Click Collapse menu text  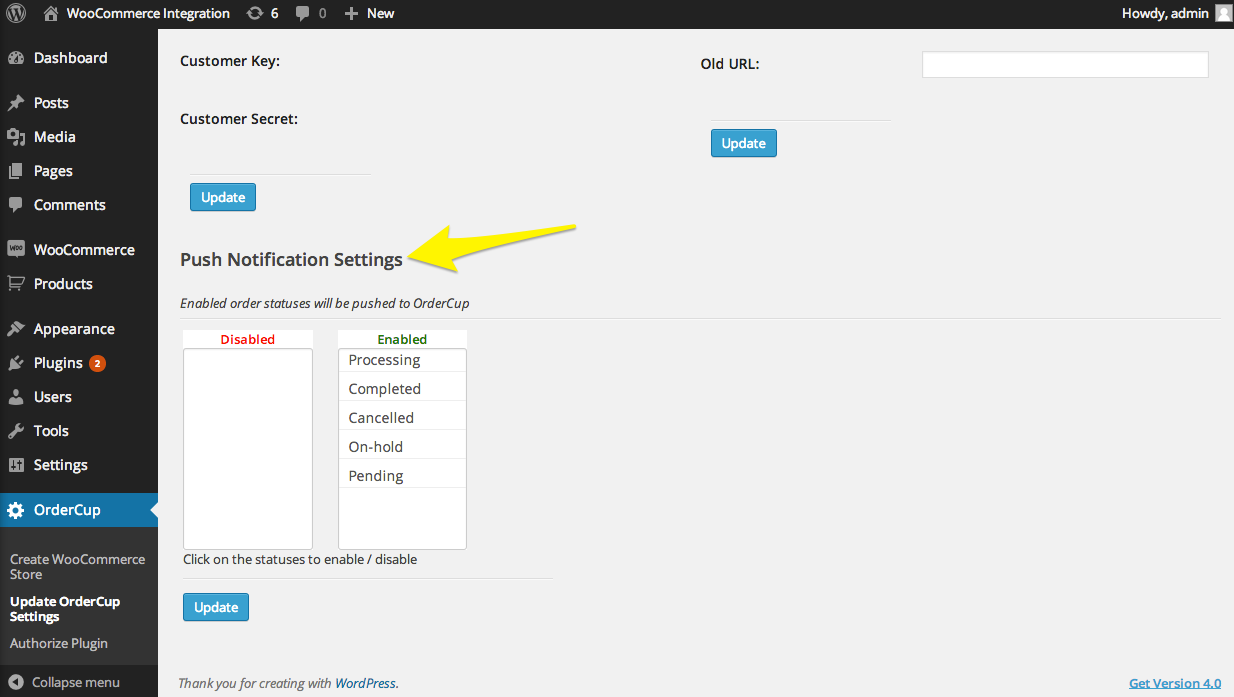pyautogui.click(x=76, y=682)
